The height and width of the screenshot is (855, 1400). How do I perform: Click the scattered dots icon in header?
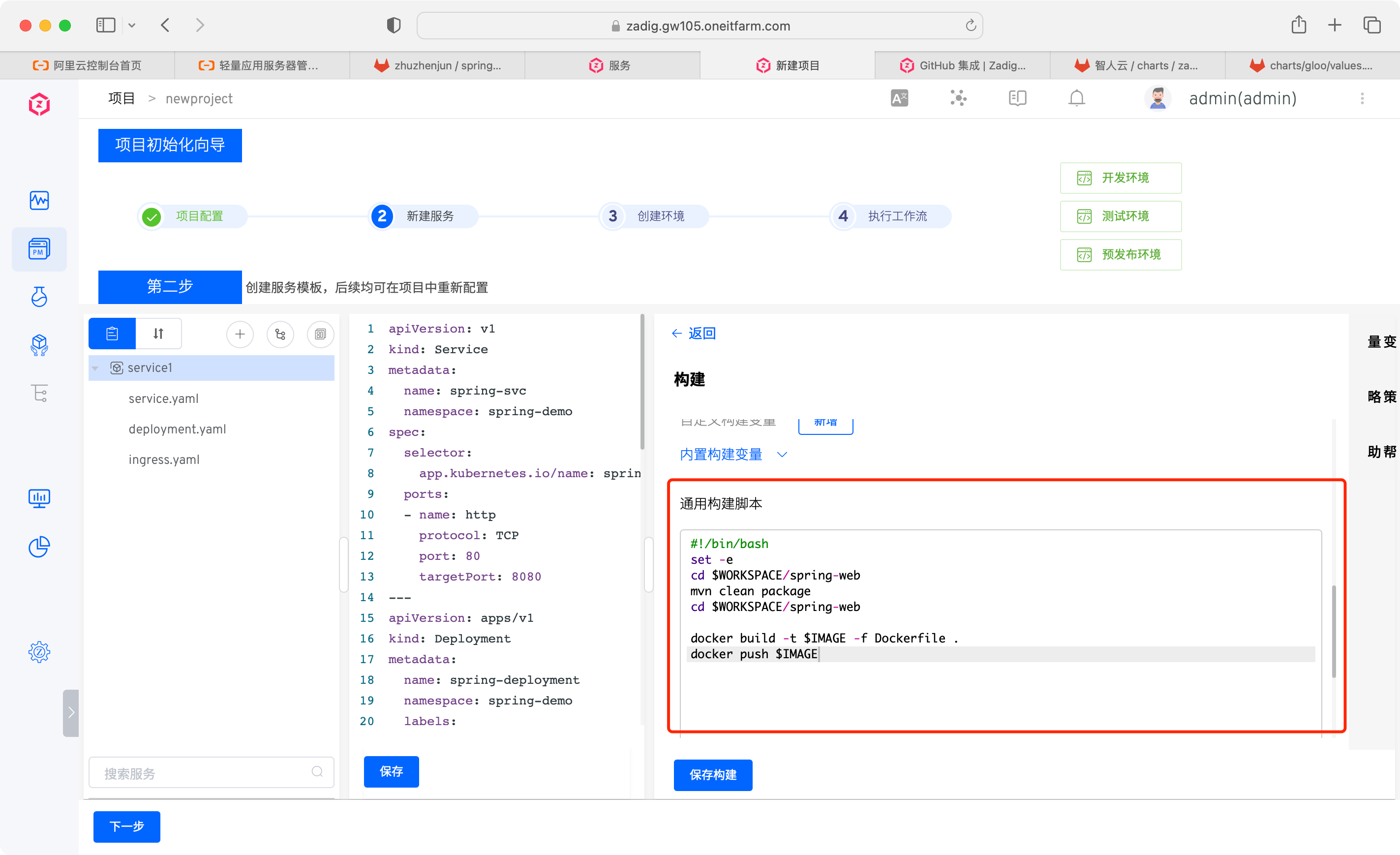click(959, 98)
